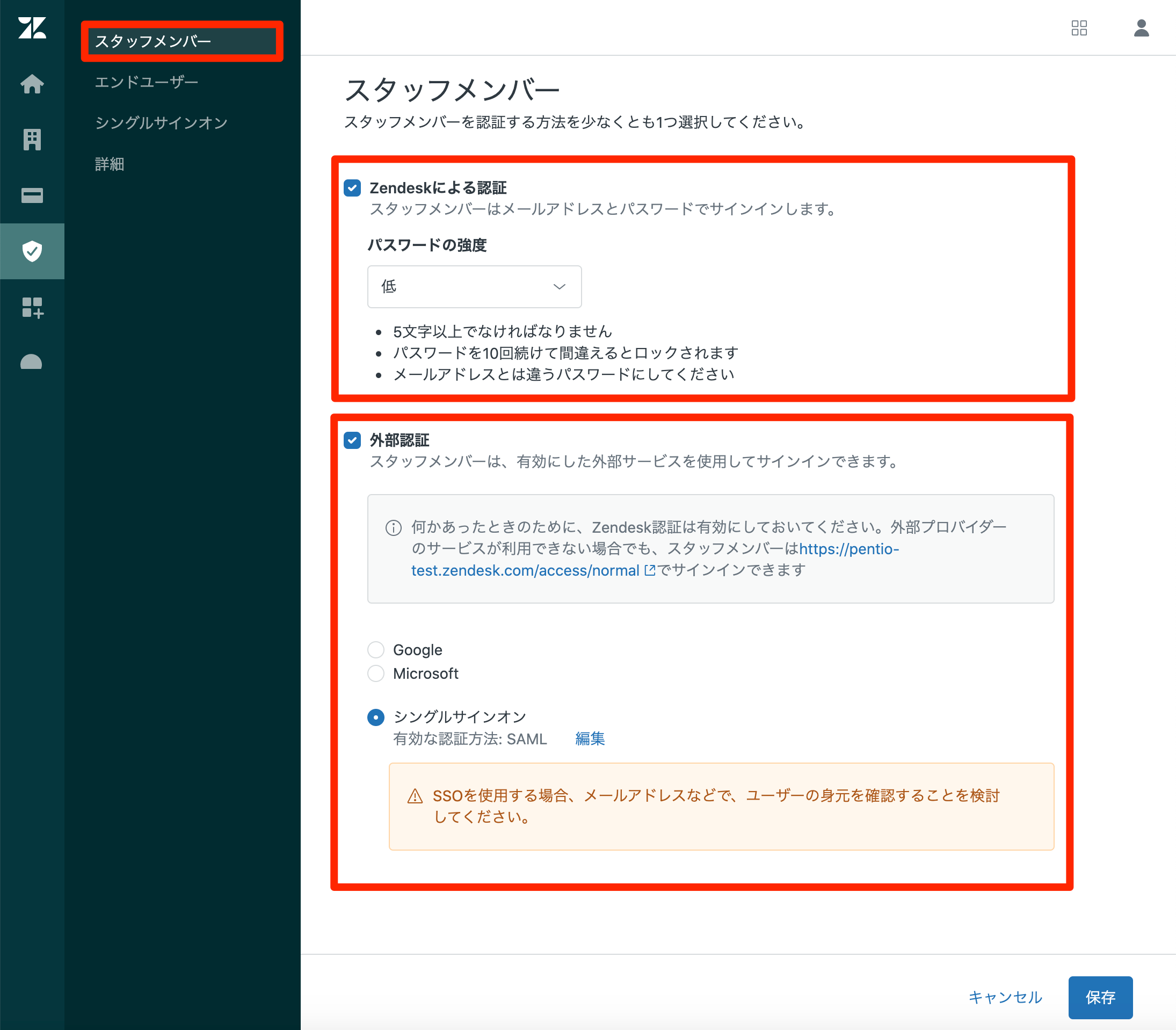Click the 保存 button
The image size is (1176, 1030).
tap(1101, 998)
